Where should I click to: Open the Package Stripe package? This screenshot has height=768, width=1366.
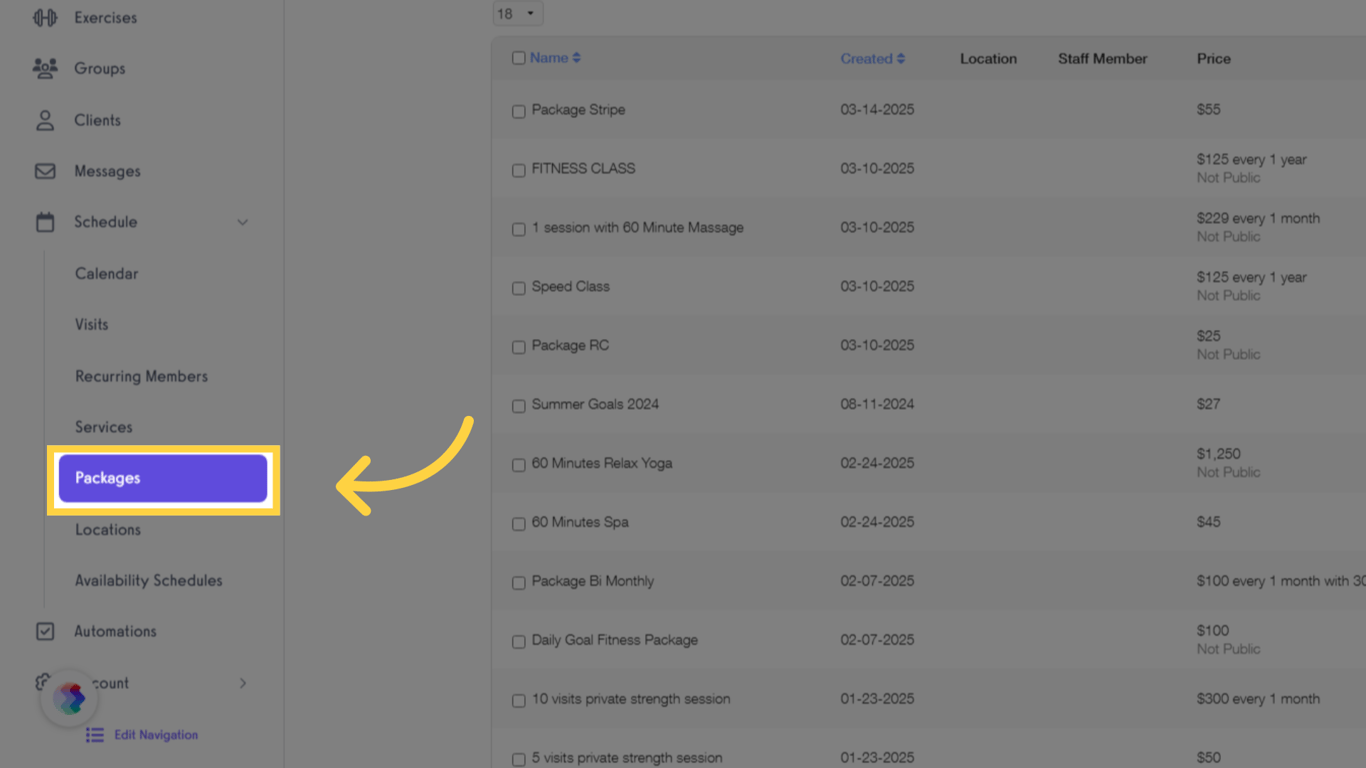(x=578, y=110)
